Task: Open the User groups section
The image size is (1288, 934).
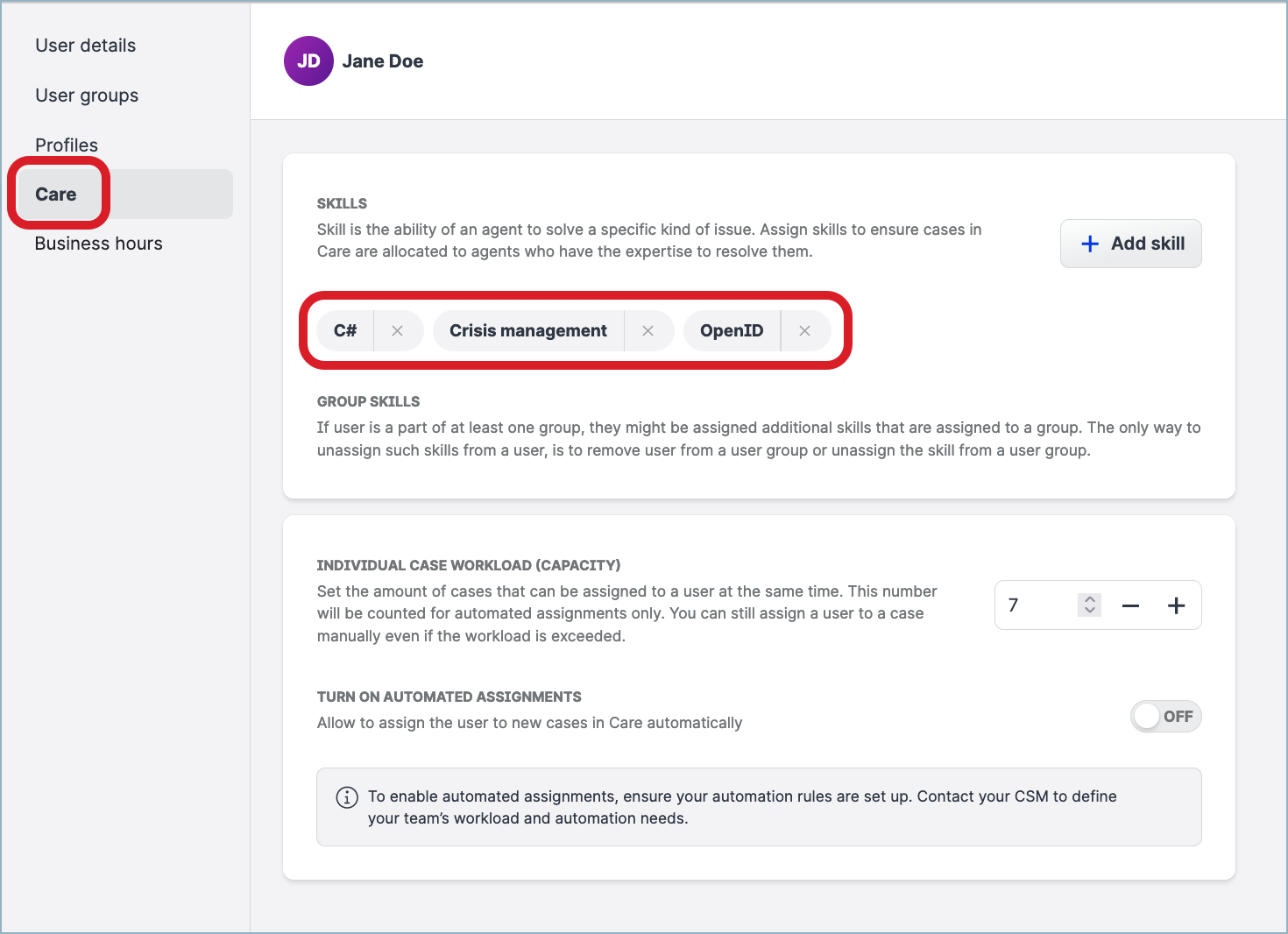Action: click(x=87, y=95)
